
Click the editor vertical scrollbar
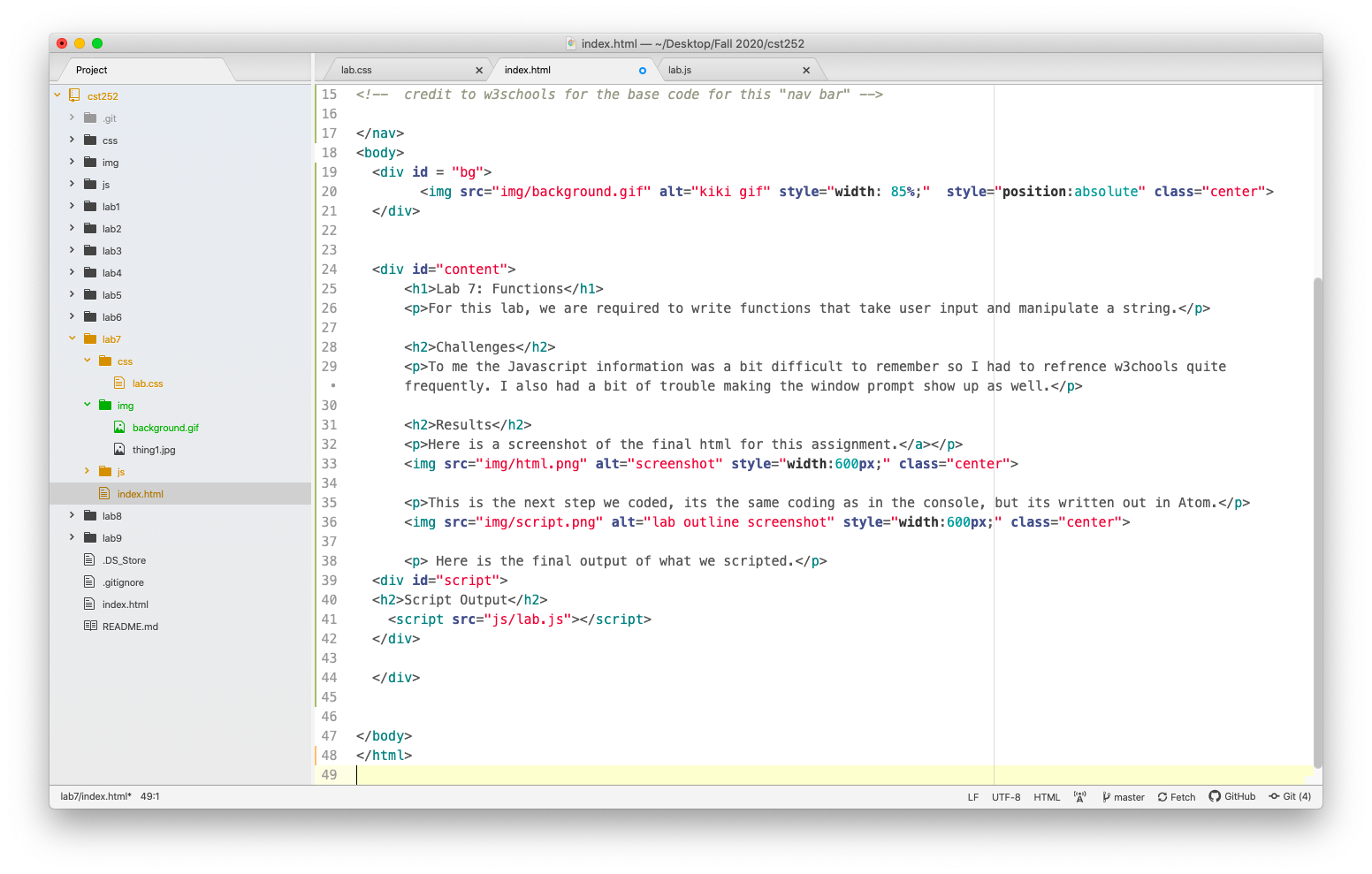tap(1317, 523)
